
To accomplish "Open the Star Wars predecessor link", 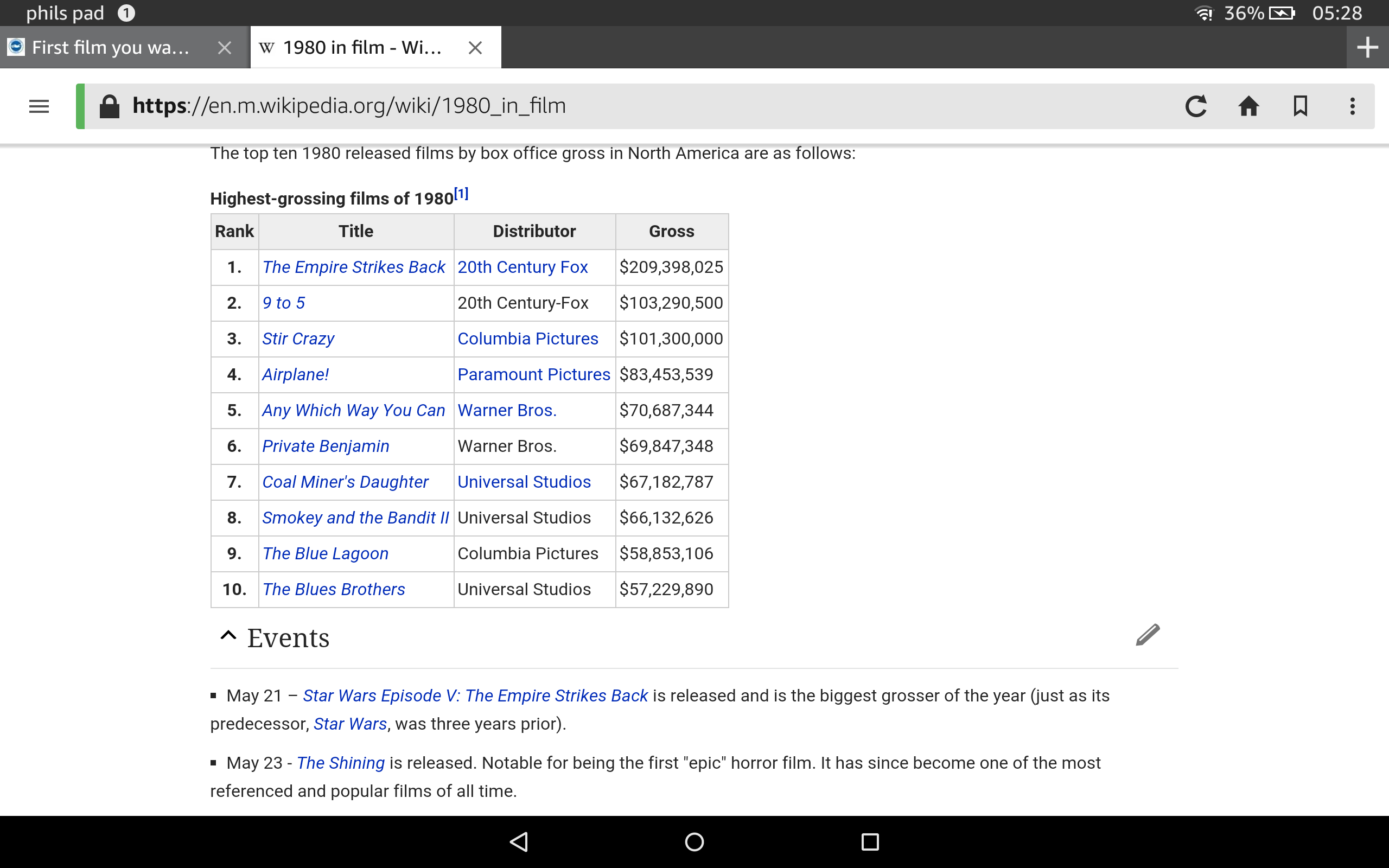I will [x=350, y=723].
